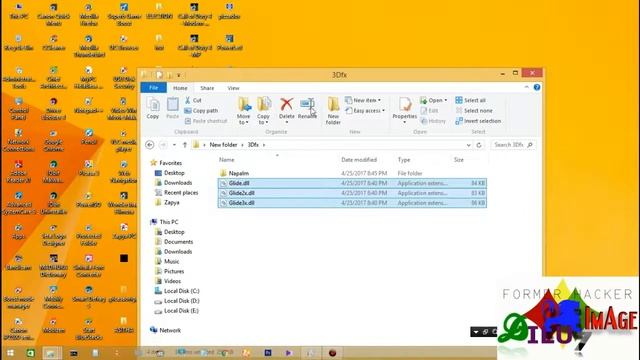Open Recent places in navigation pane

click(x=181, y=193)
